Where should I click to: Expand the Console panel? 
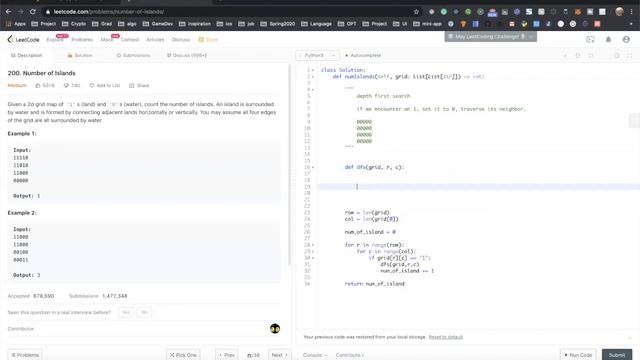tap(315, 355)
